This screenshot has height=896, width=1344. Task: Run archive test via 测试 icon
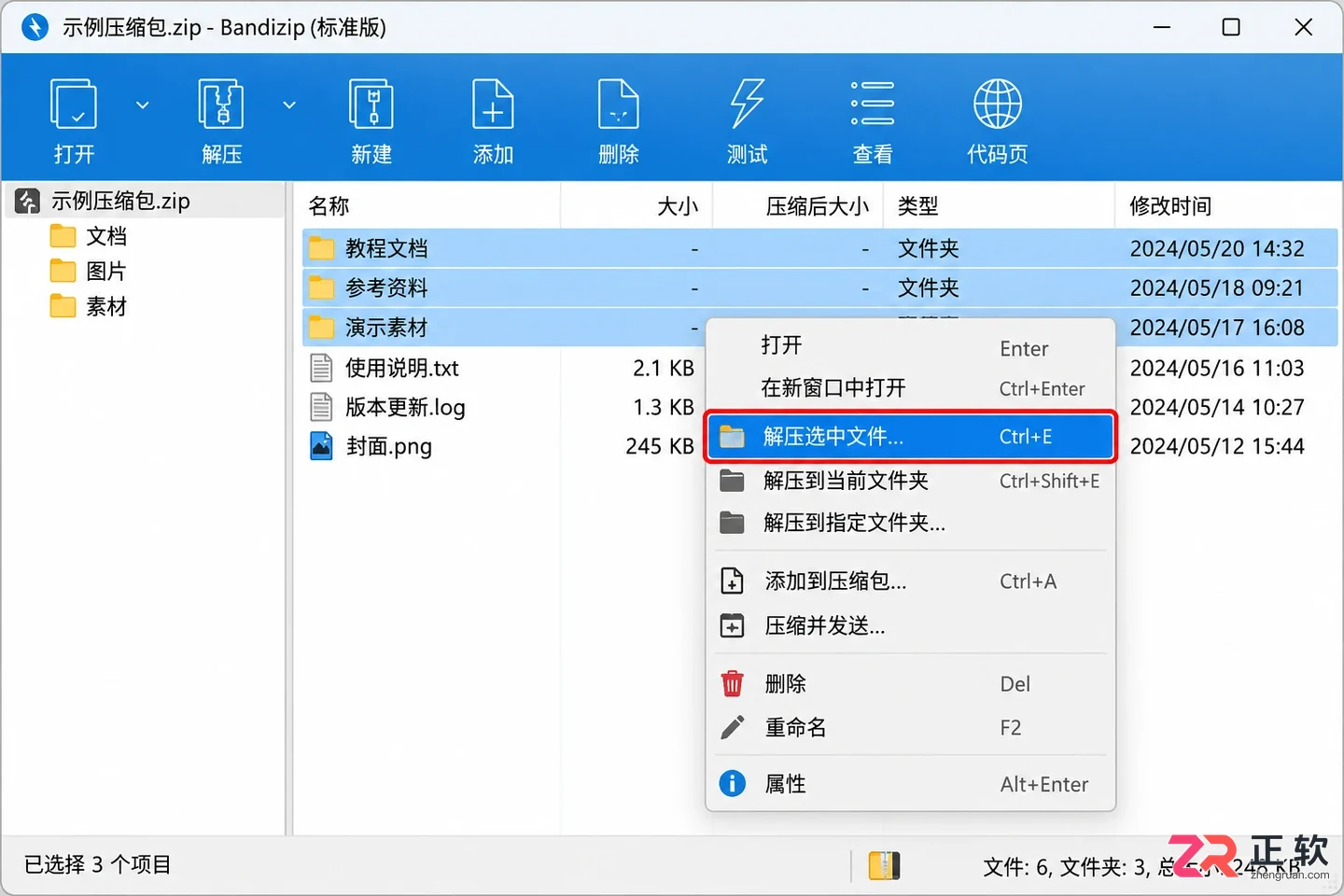[x=747, y=104]
